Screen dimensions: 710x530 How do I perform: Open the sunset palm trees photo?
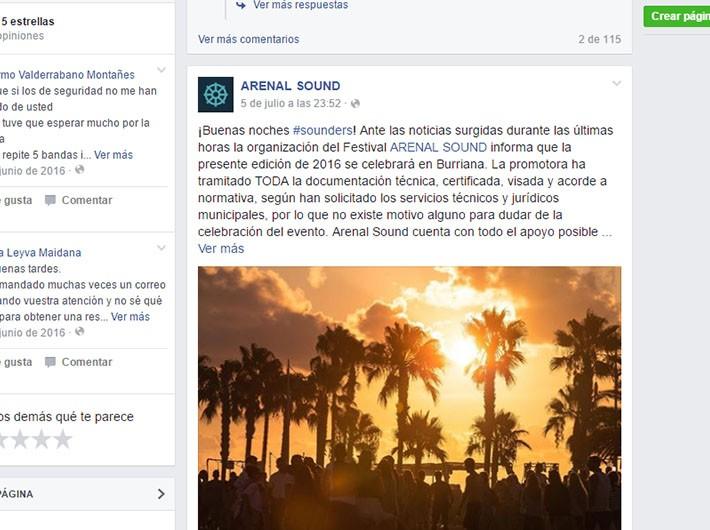[x=409, y=398]
